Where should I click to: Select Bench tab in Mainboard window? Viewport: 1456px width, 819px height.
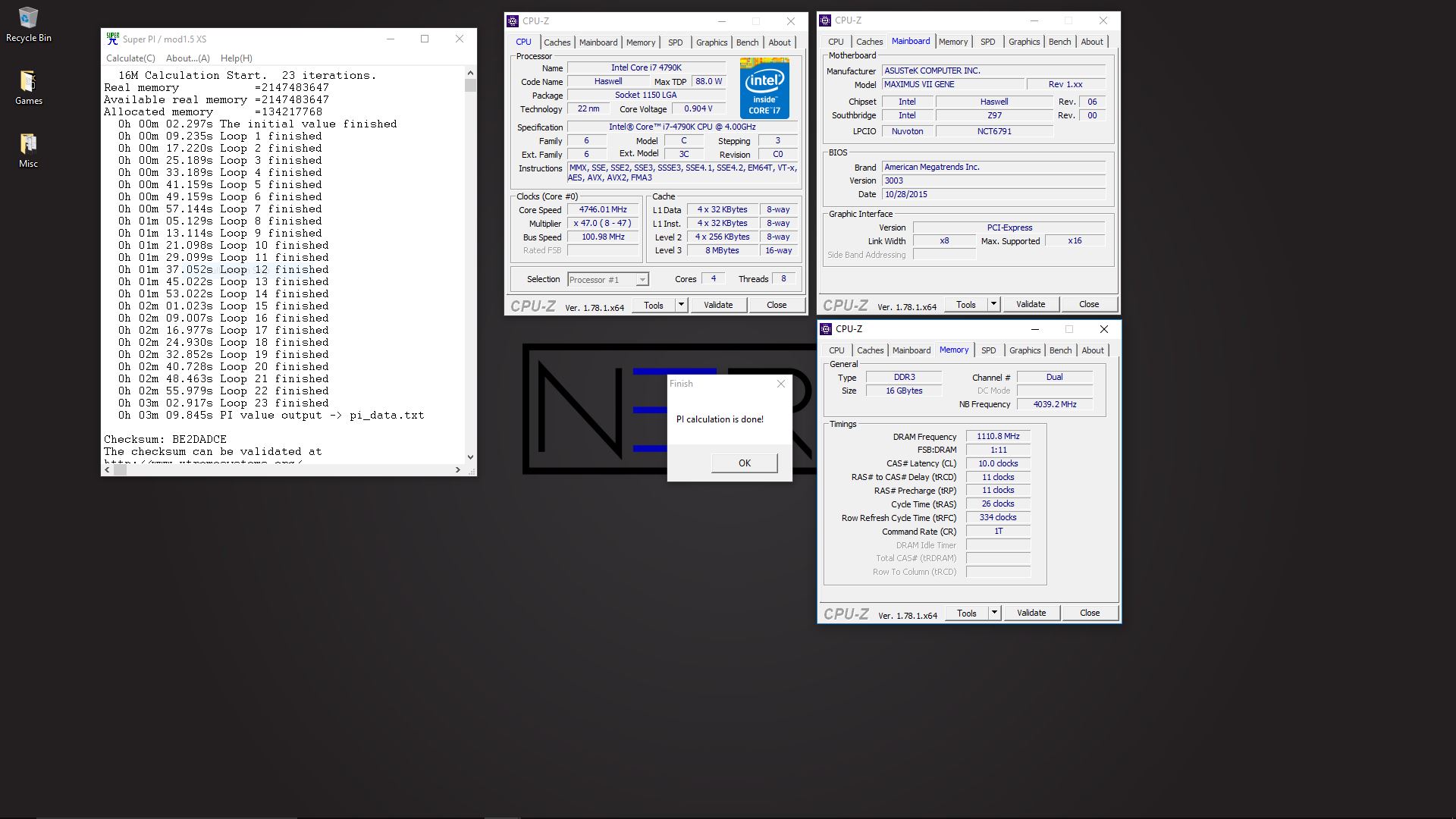click(x=1059, y=42)
